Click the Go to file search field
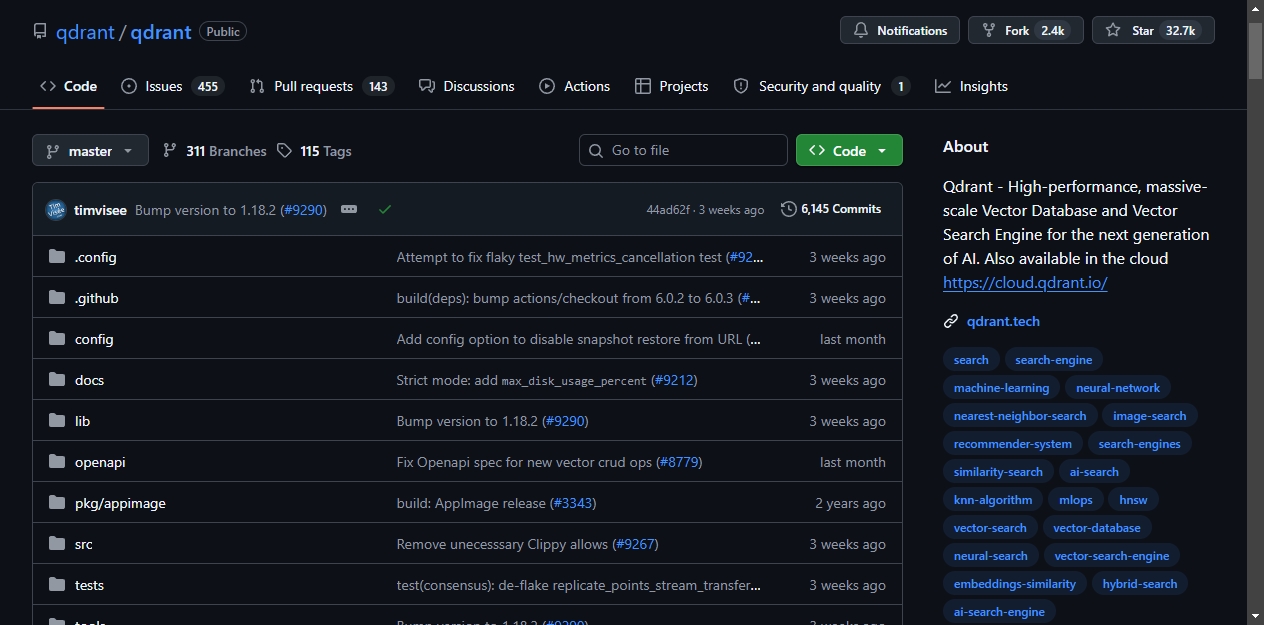This screenshot has height=625, width=1264. (x=683, y=150)
